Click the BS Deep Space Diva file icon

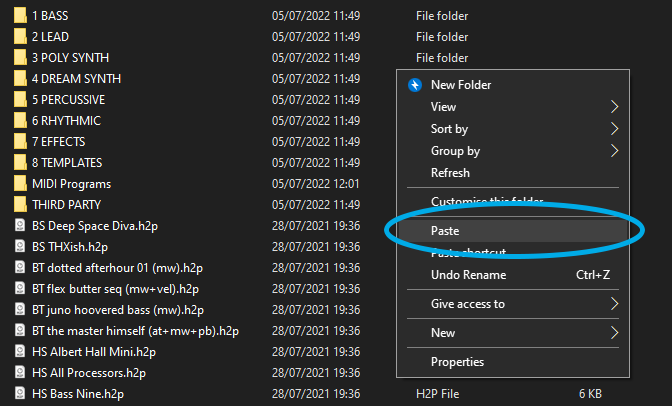[20, 226]
